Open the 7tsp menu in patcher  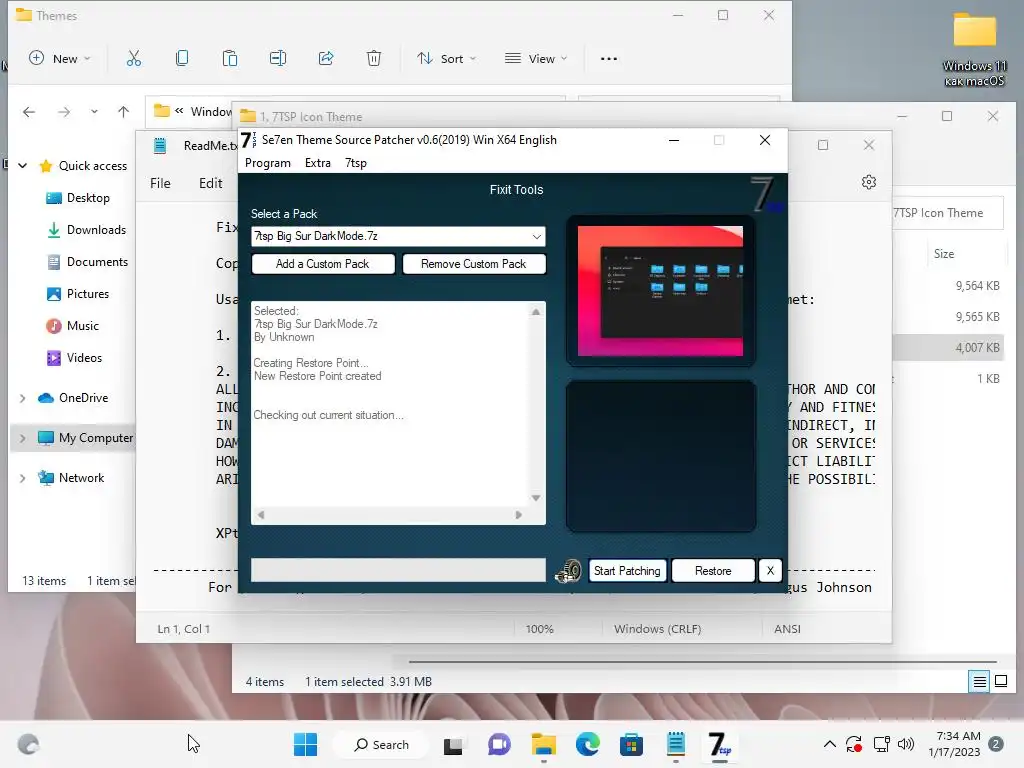356,163
